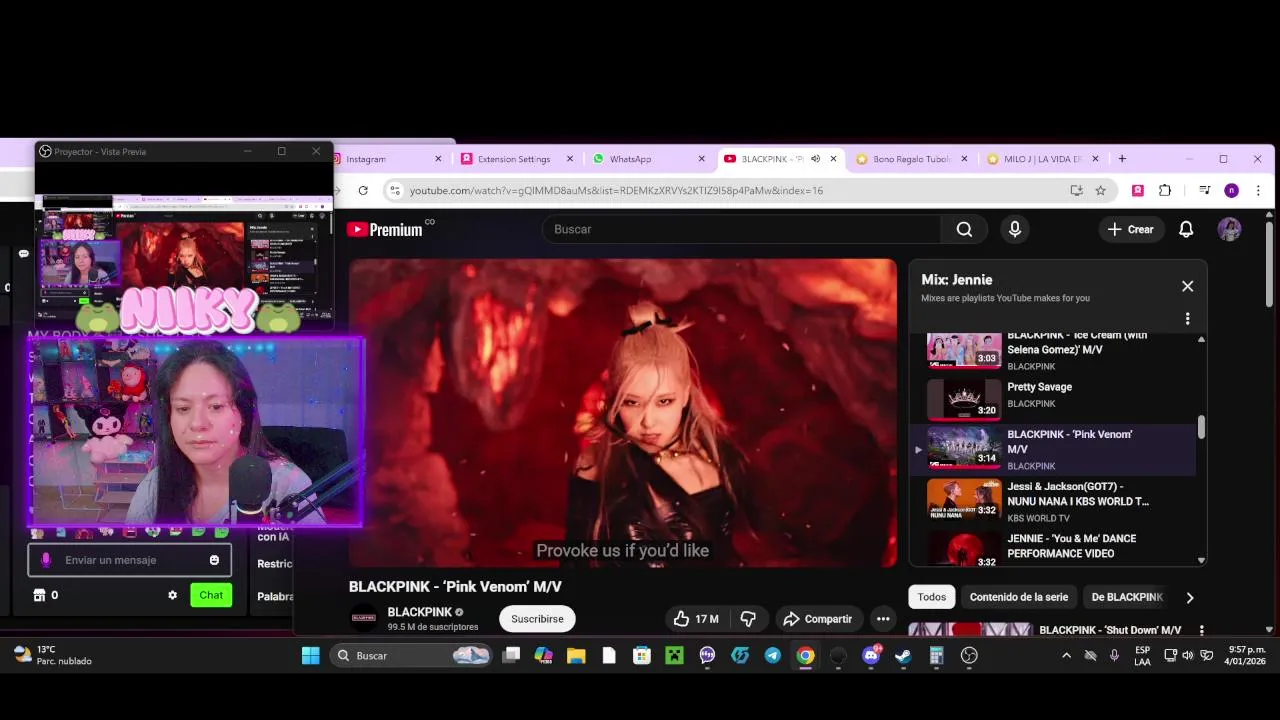Click the Compartir share button
The height and width of the screenshot is (720, 1280).
pos(818,619)
